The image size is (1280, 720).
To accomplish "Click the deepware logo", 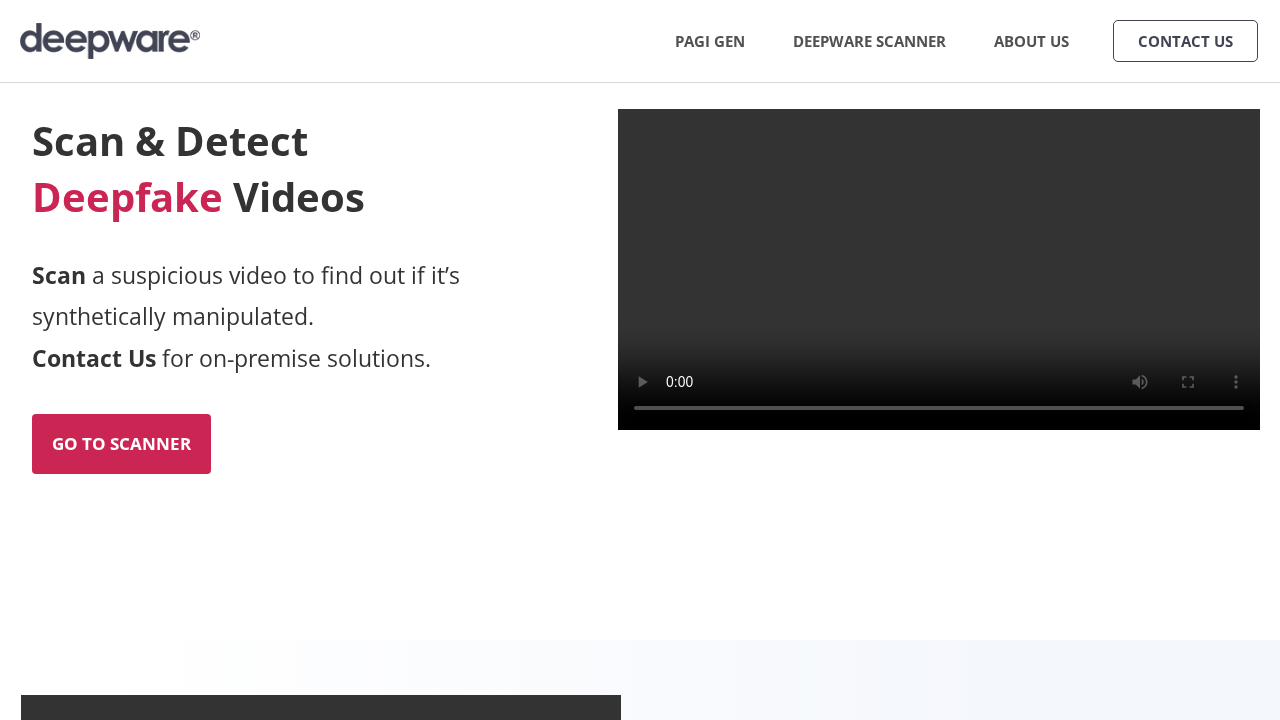I will point(110,41).
